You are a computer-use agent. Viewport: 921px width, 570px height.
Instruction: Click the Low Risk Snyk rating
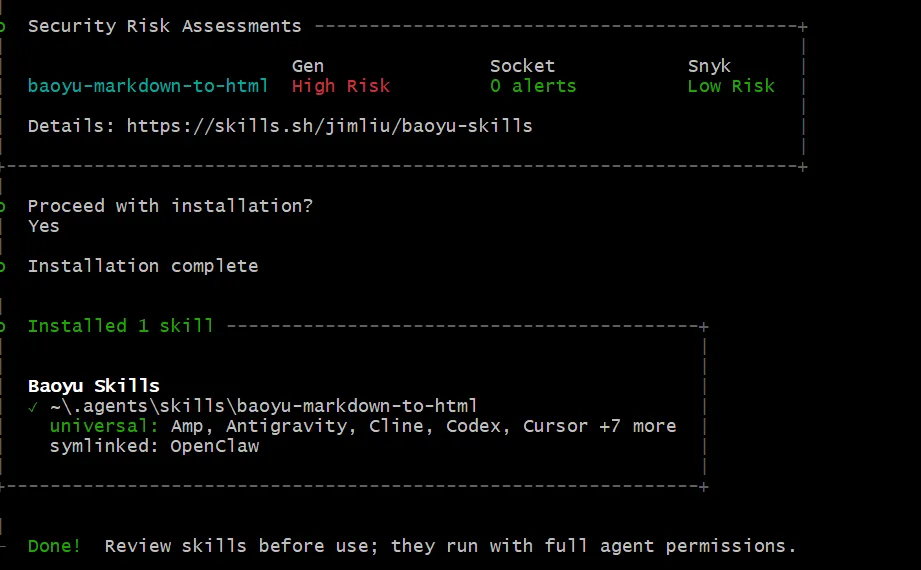click(731, 86)
